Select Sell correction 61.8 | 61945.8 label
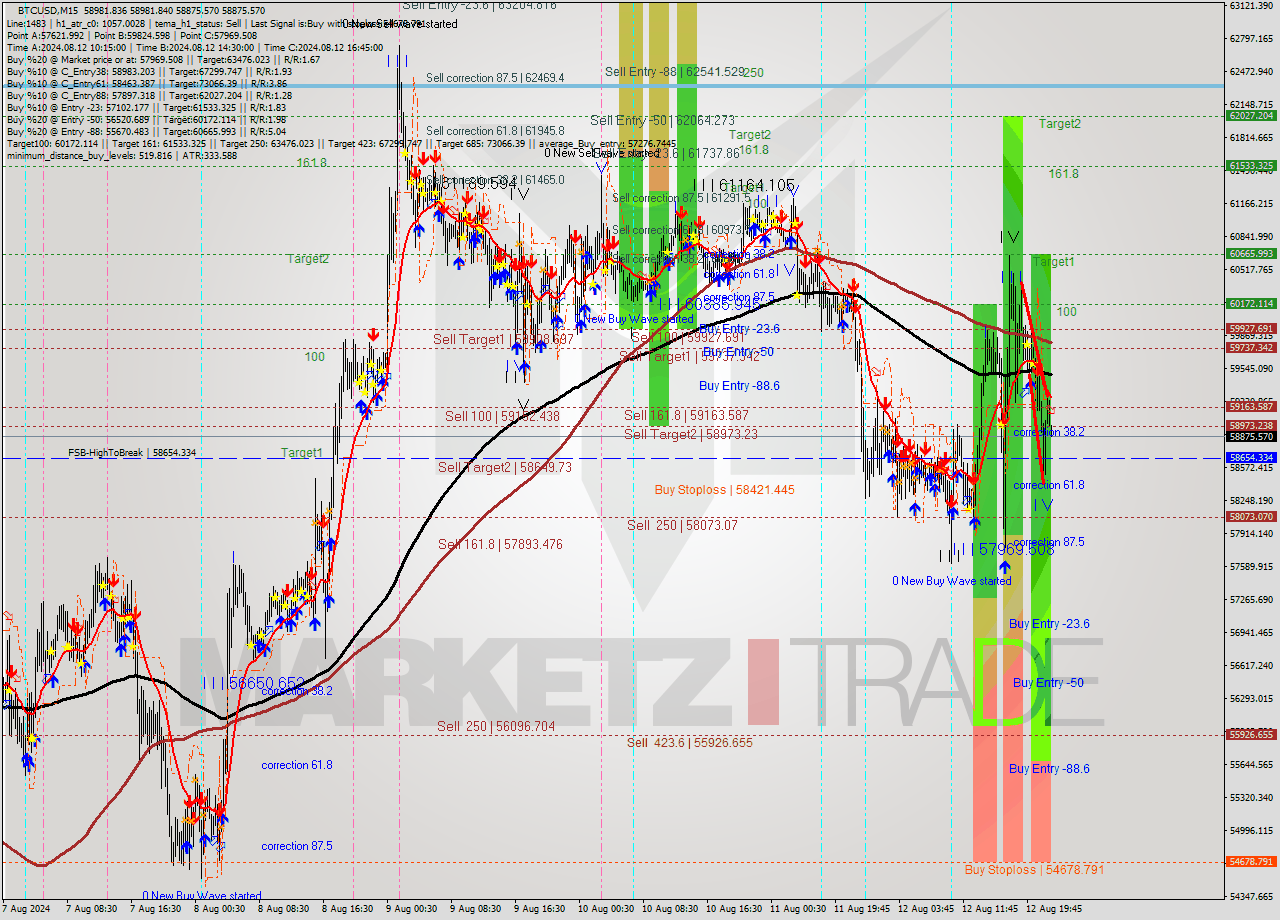The image size is (1280, 920). point(495,131)
